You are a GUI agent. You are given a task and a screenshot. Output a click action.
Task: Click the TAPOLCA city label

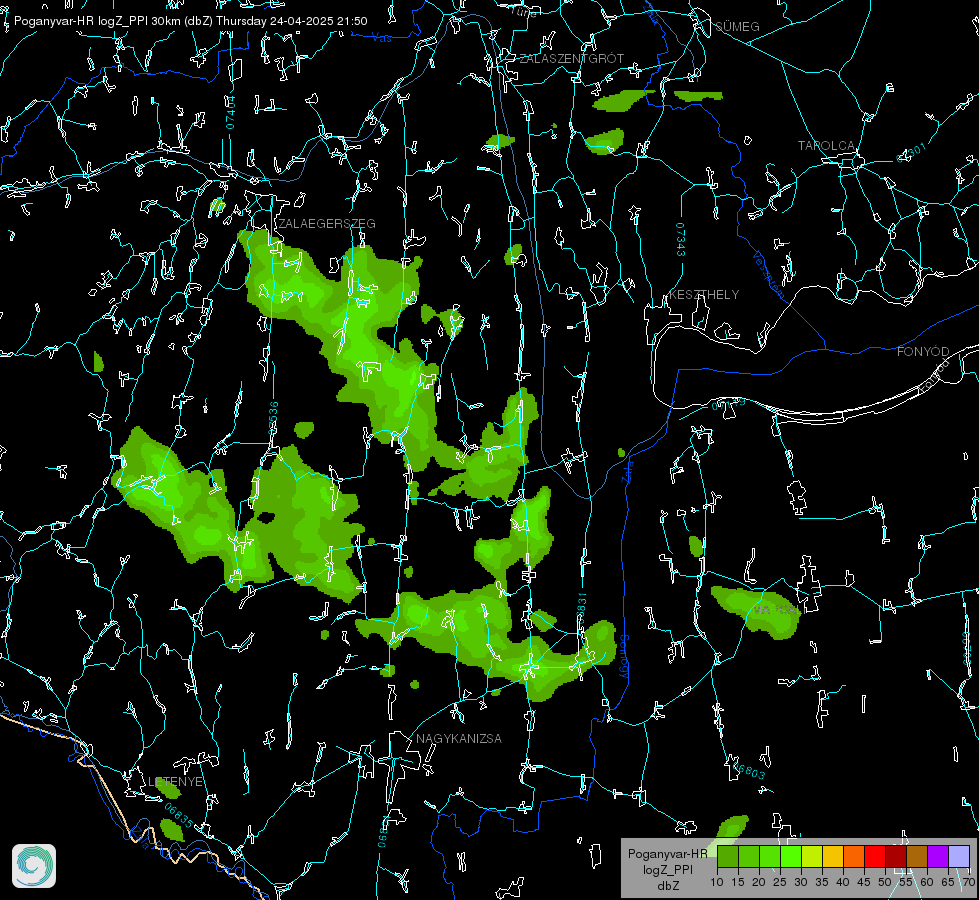826,146
